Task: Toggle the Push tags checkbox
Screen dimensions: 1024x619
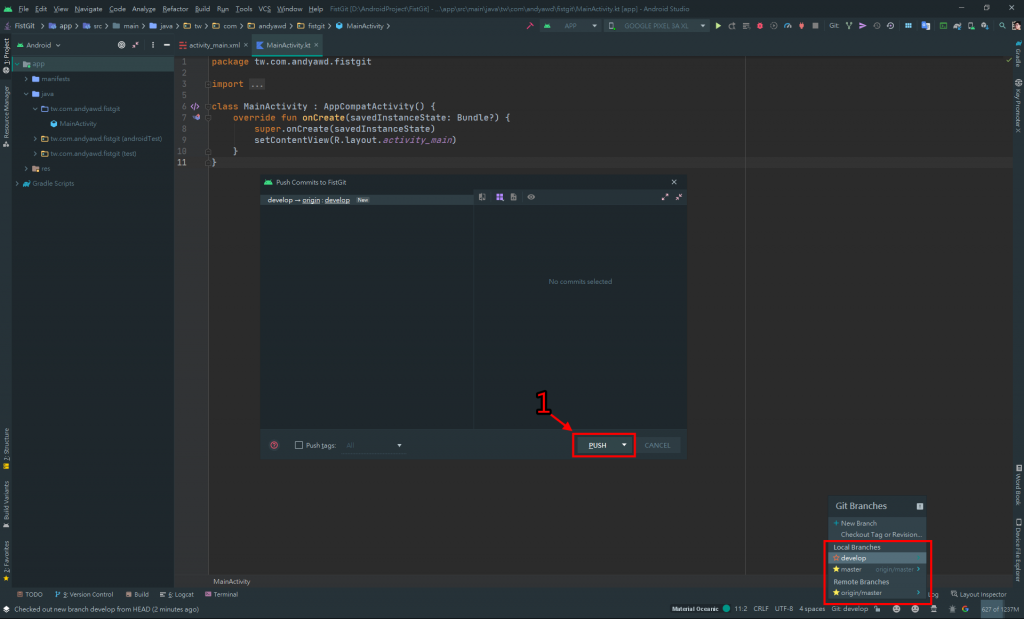Action: pos(299,445)
